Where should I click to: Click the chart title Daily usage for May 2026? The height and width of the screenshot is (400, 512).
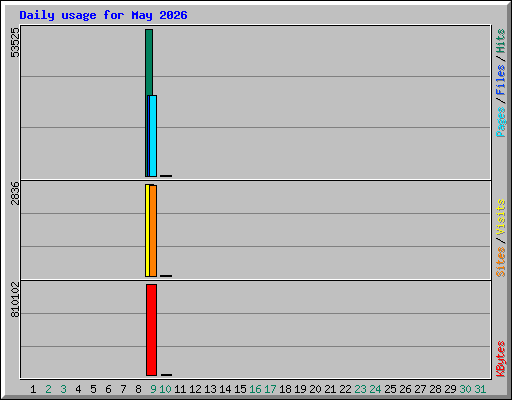(103, 15)
